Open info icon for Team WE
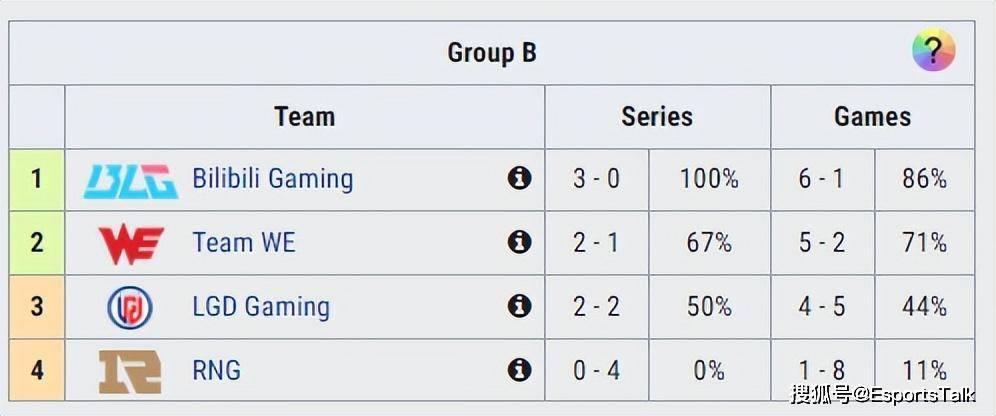Image resolution: width=996 pixels, height=416 pixels. [519, 242]
